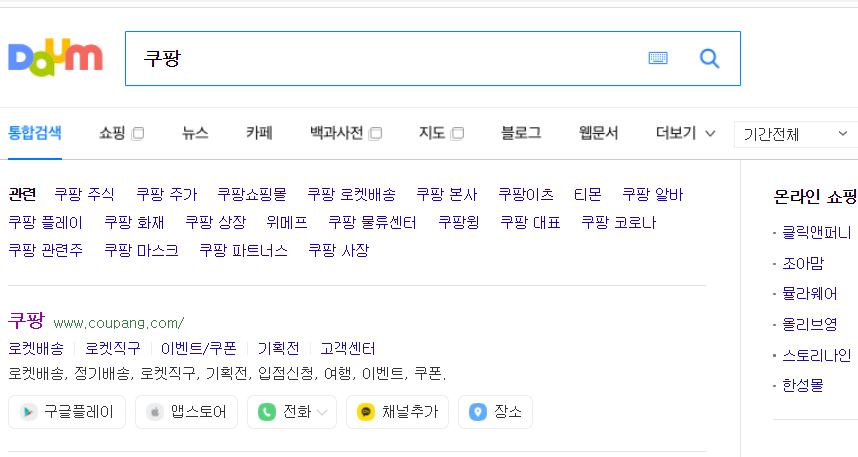Click the App Store apple icon

click(x=155, y=412)
